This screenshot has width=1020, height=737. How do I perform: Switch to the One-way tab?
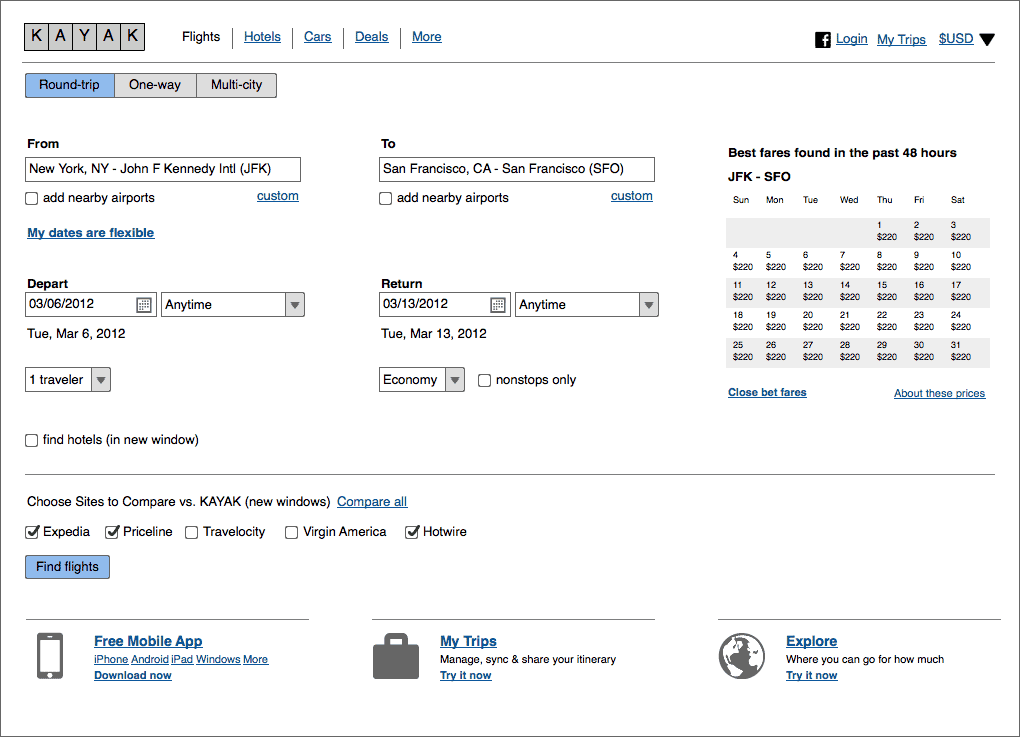pos(155,85)
